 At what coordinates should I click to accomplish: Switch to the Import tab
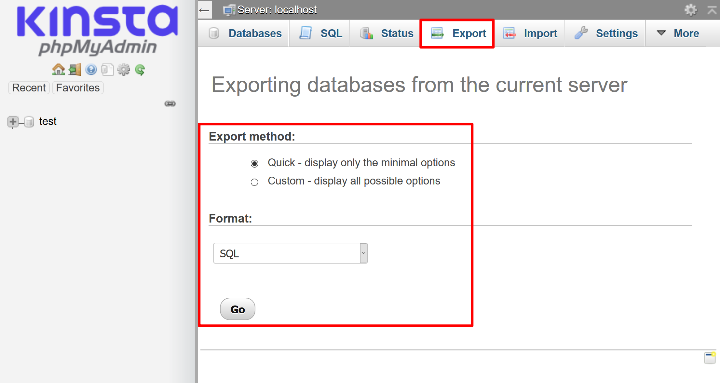530,33
